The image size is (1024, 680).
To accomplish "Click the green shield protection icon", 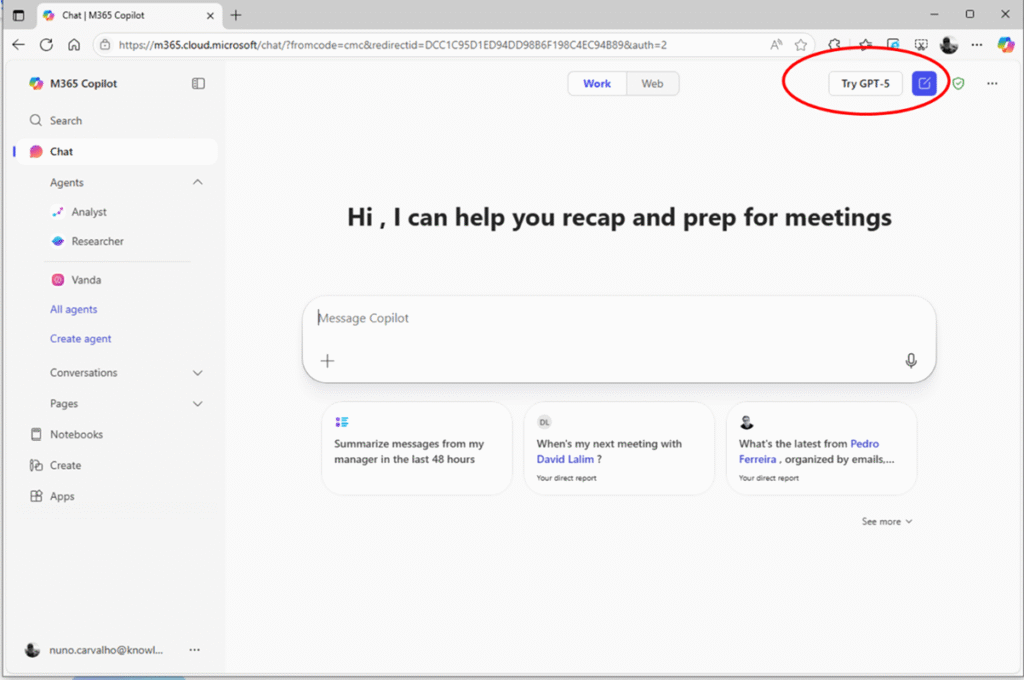I will tap(958, 84).
